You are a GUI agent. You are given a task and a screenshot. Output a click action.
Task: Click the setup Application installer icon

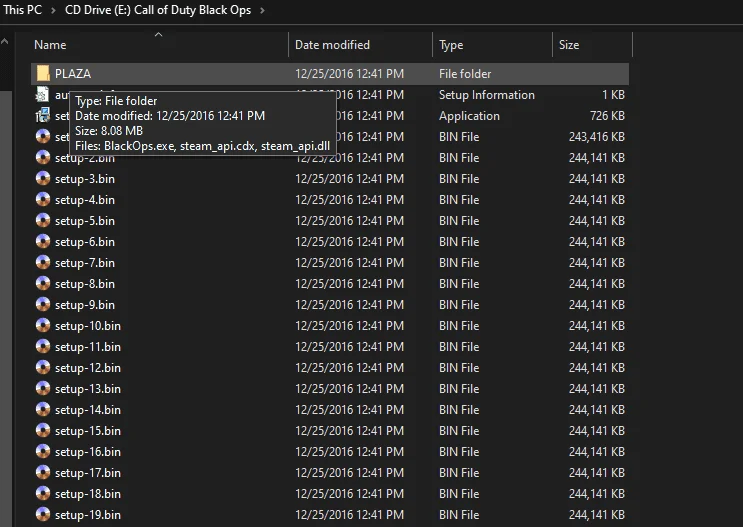[x=43, y=115]
